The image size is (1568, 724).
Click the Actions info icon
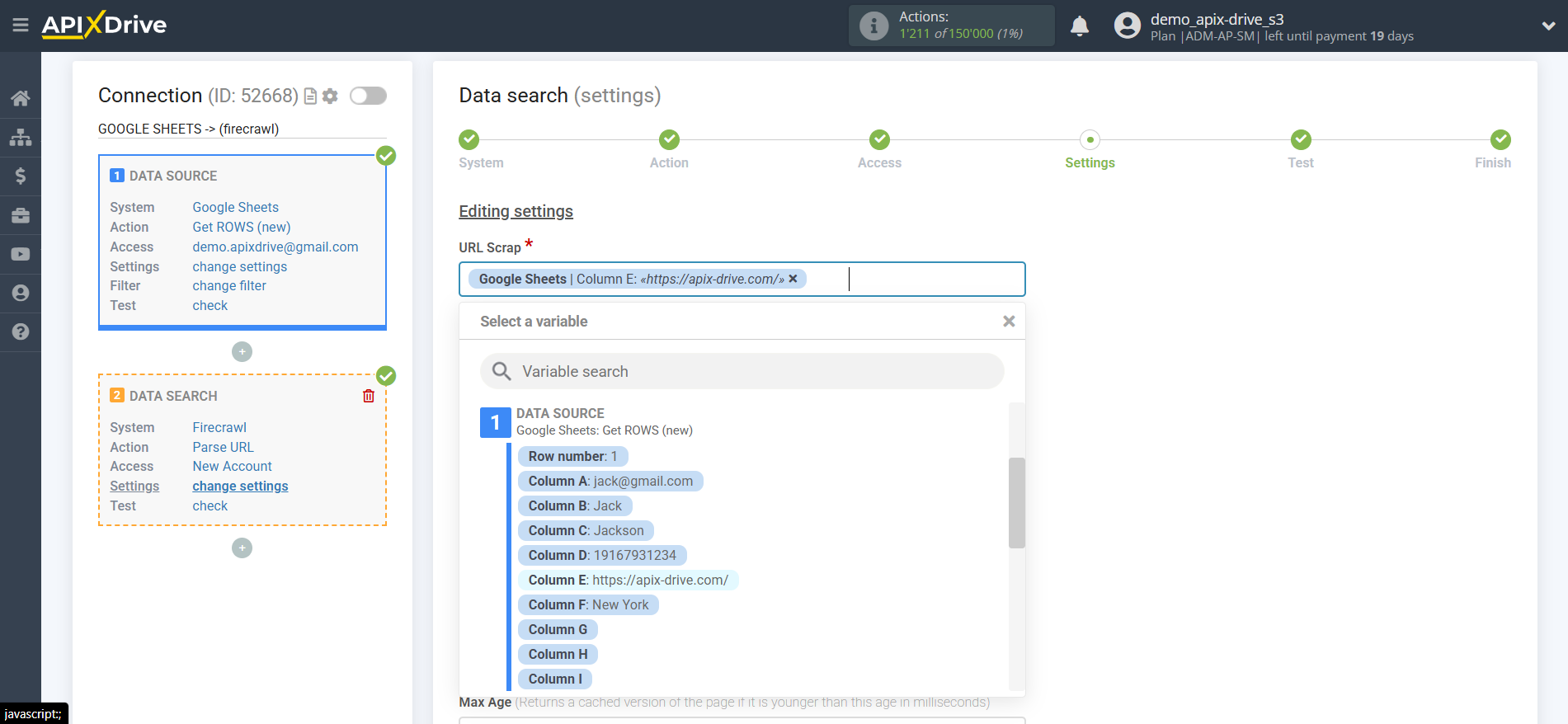[x=873, y=26]
